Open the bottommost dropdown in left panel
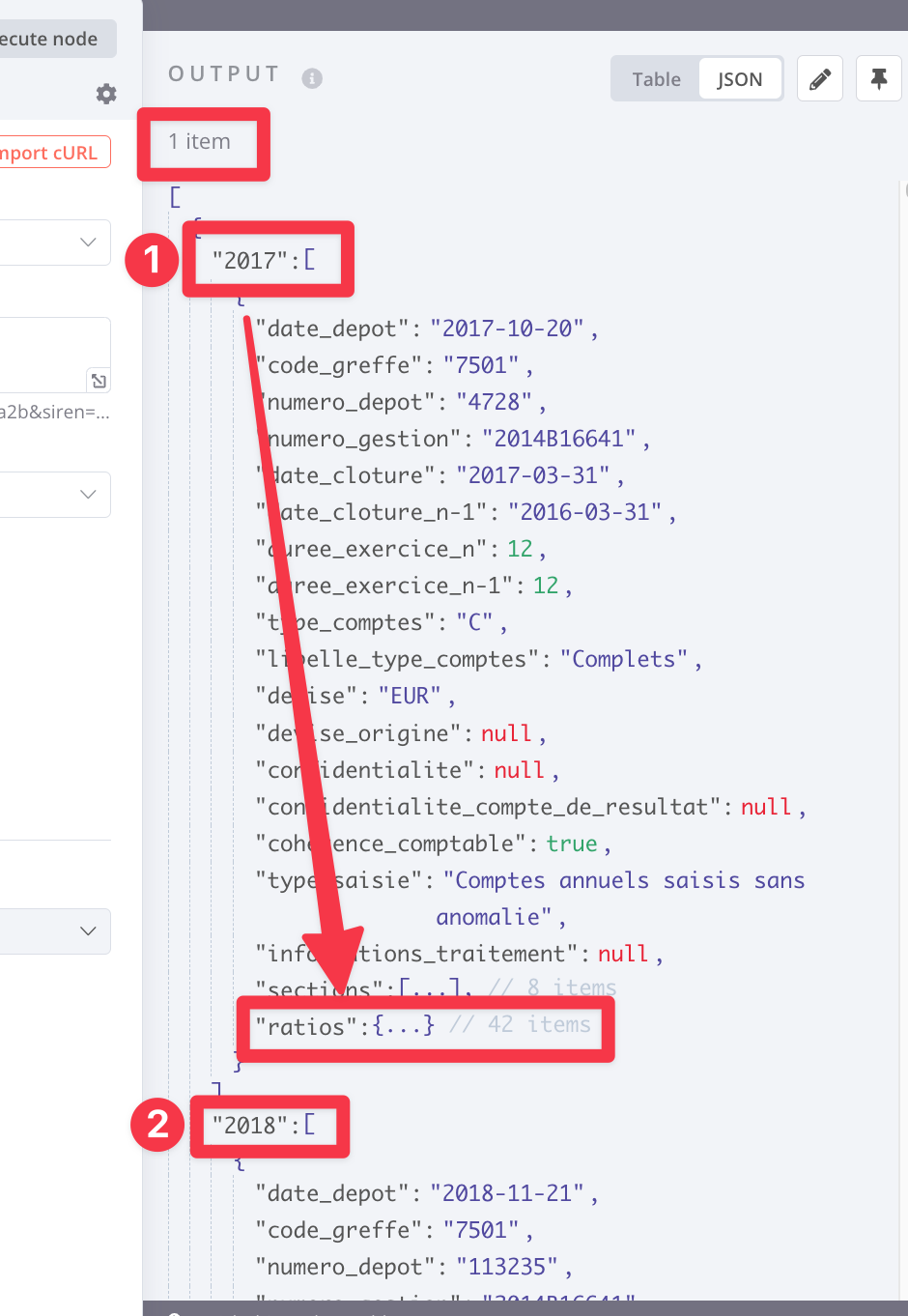The height and width of the screenshot is (1316, 908). [54, 930]
